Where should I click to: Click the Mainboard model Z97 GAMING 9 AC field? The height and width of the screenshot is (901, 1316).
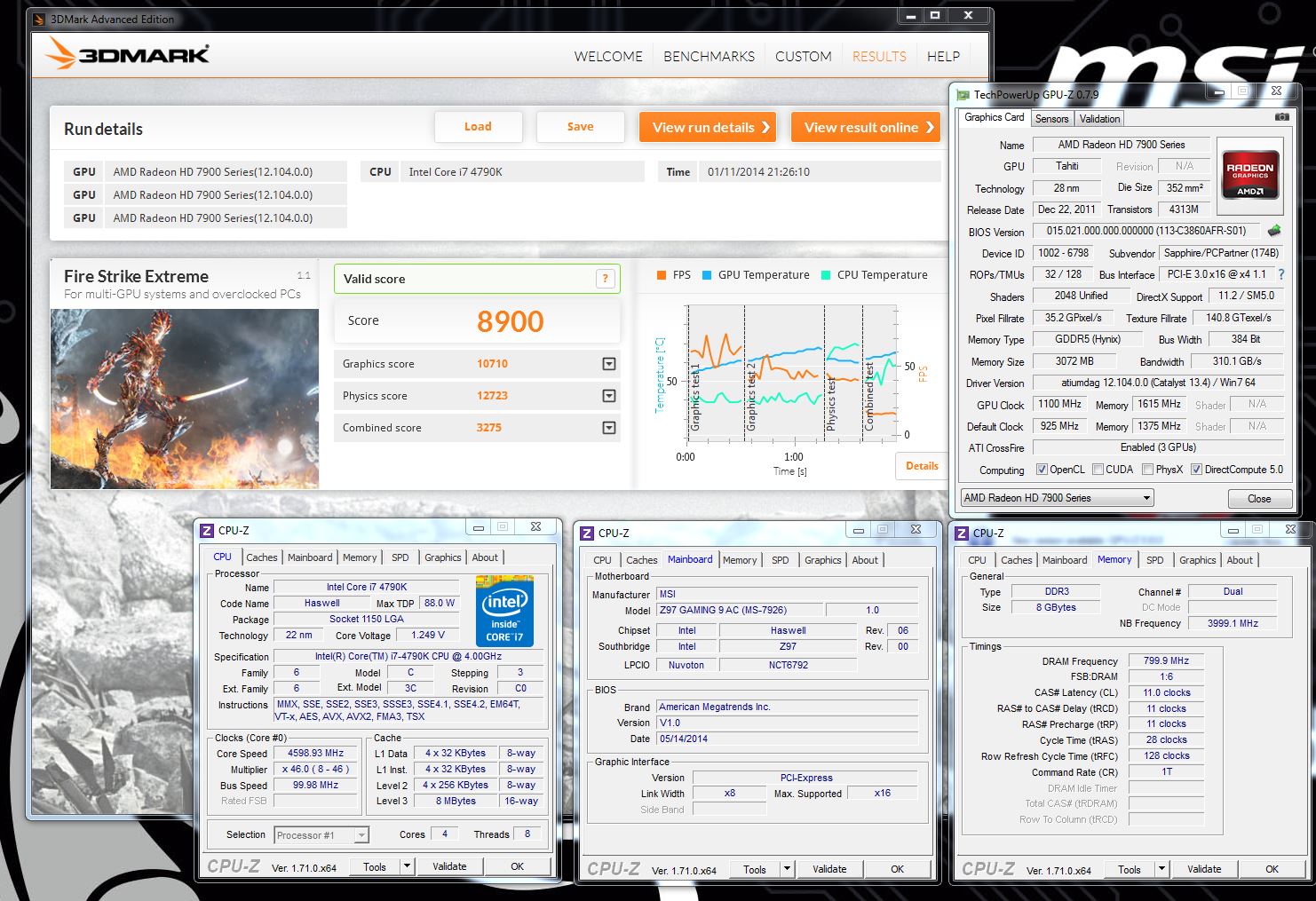pyautogui.click(x=740, y=610)
